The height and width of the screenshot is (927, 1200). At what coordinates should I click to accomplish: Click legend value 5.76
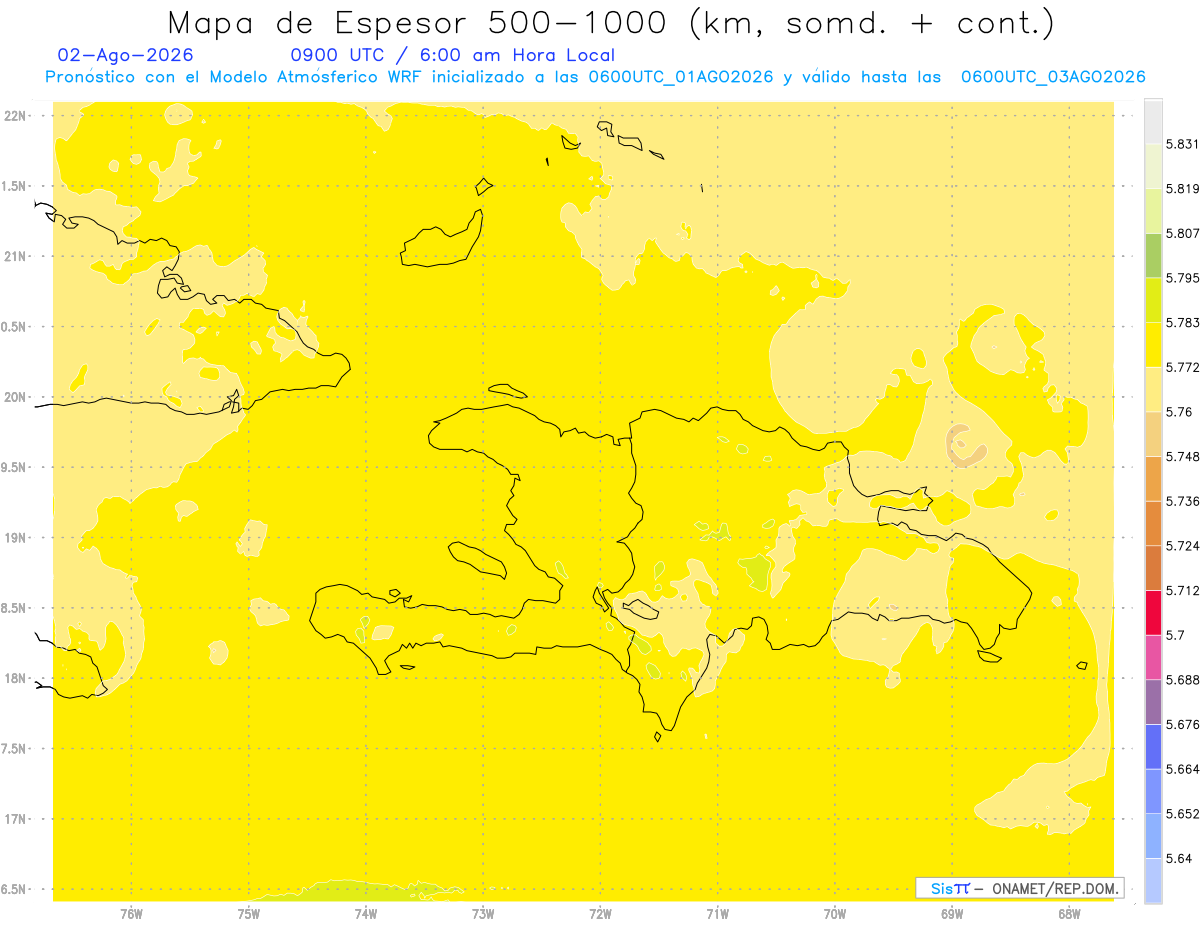[1179, 411]
